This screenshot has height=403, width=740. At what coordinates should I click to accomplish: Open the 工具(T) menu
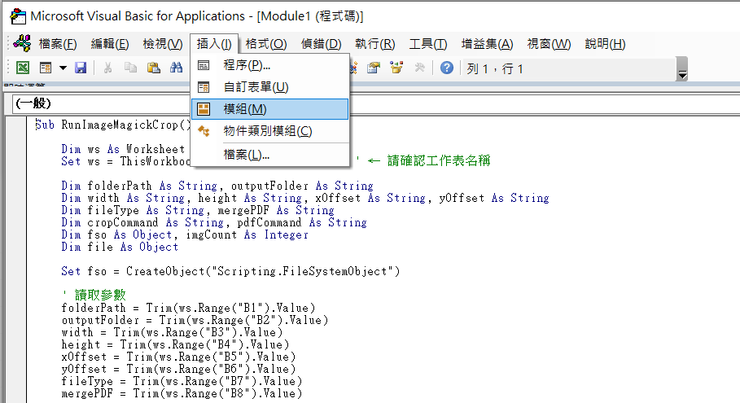427,44
